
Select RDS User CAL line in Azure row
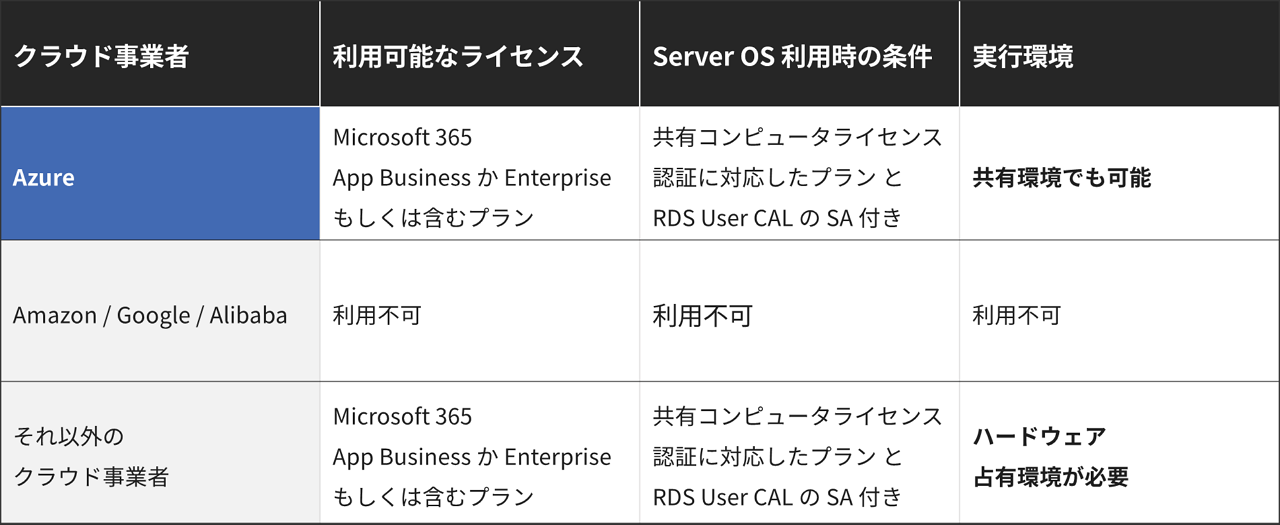[x=777, y=217]
